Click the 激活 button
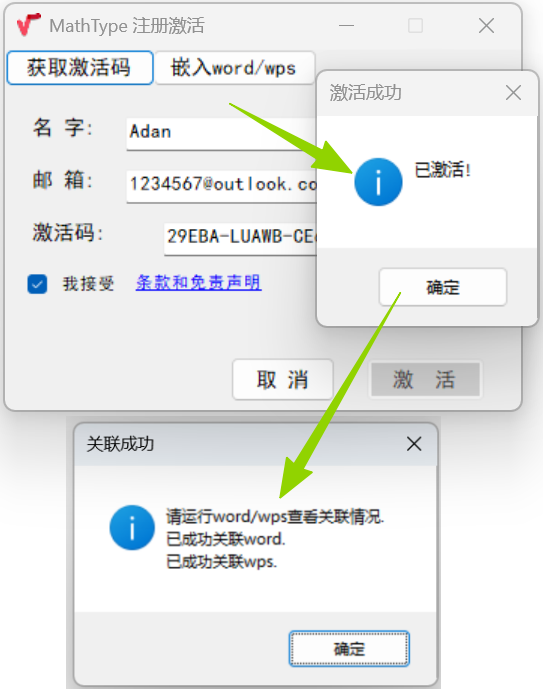This screenshot has height=693, width=543. [x=425, y=379]
